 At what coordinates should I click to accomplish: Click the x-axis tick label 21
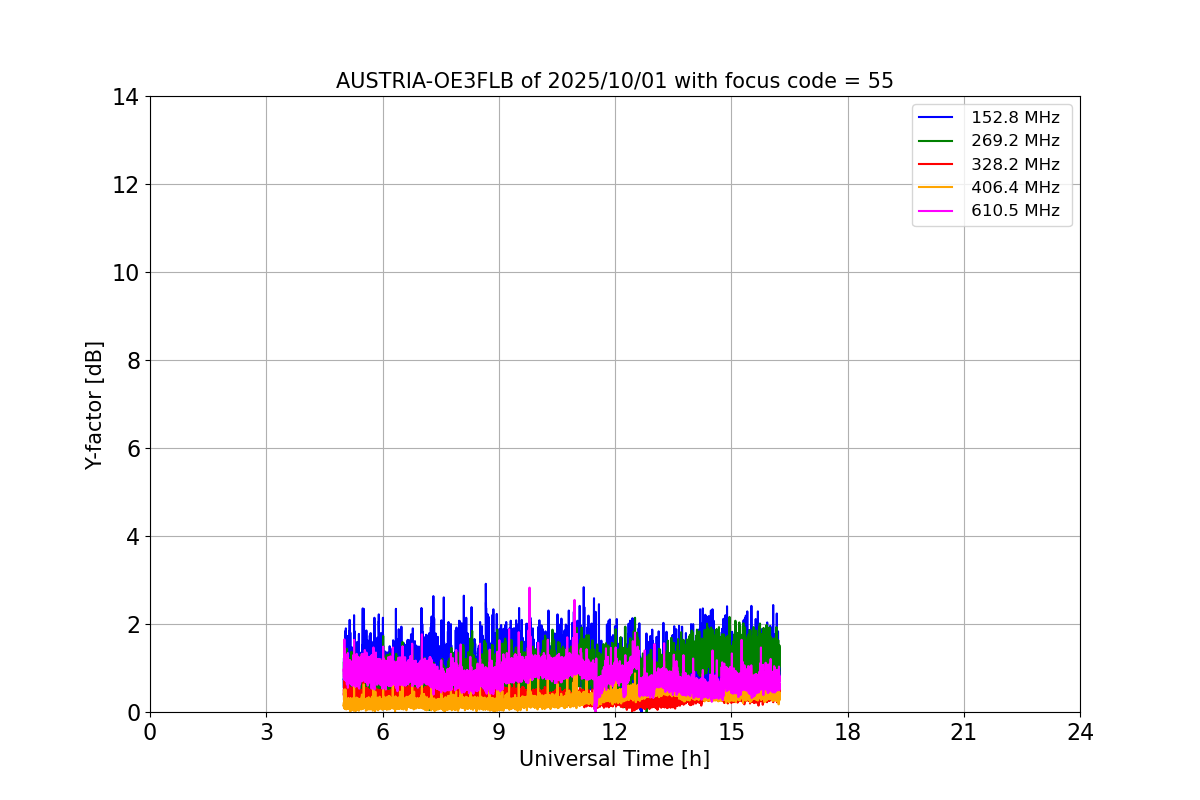pyautogui.click(x=964, y=732)
